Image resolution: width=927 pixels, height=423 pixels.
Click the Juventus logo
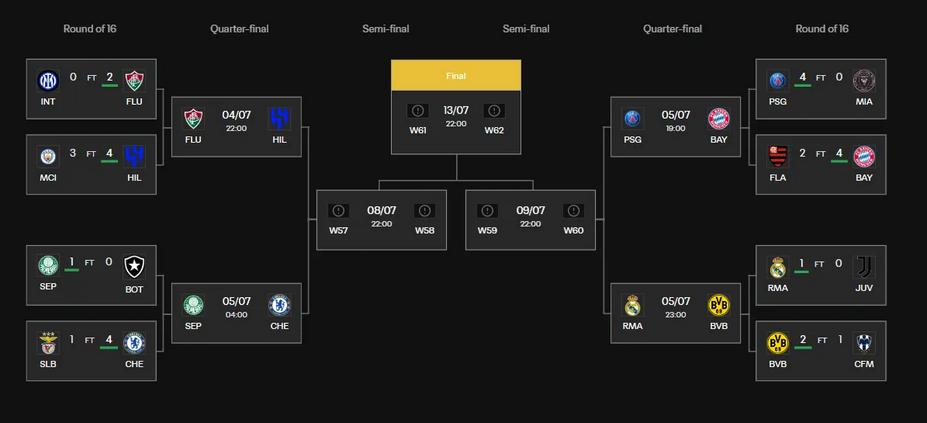[864, 267]
